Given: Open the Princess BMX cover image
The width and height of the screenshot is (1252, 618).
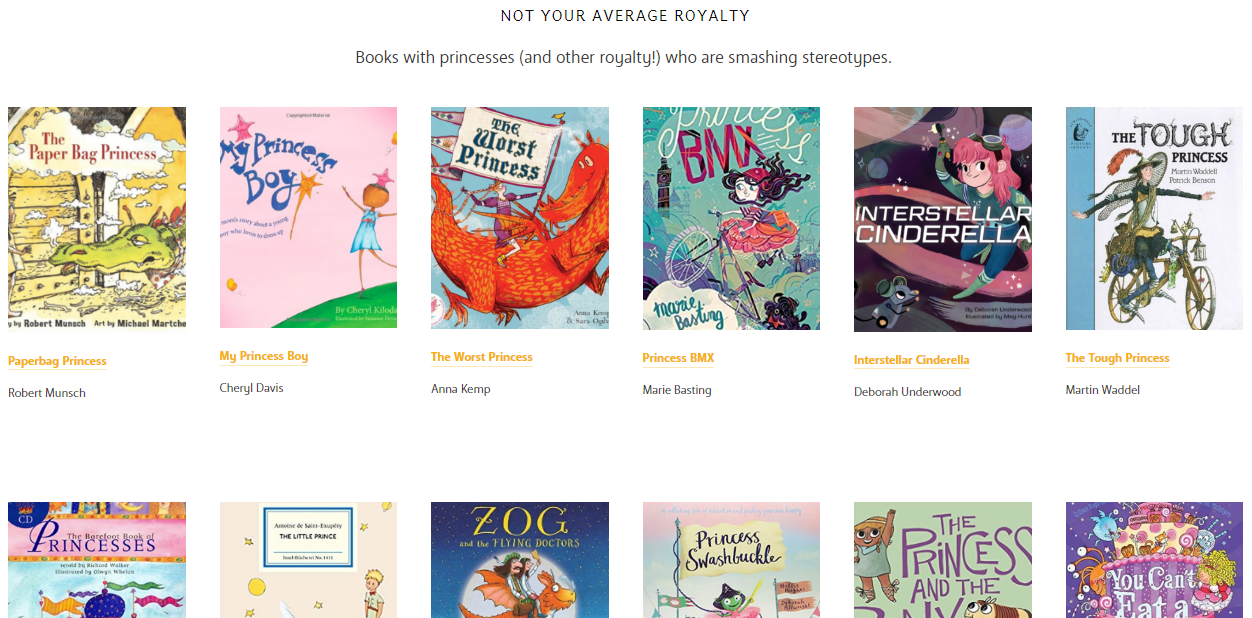Looking at the screenshot, I should [731, 218].
